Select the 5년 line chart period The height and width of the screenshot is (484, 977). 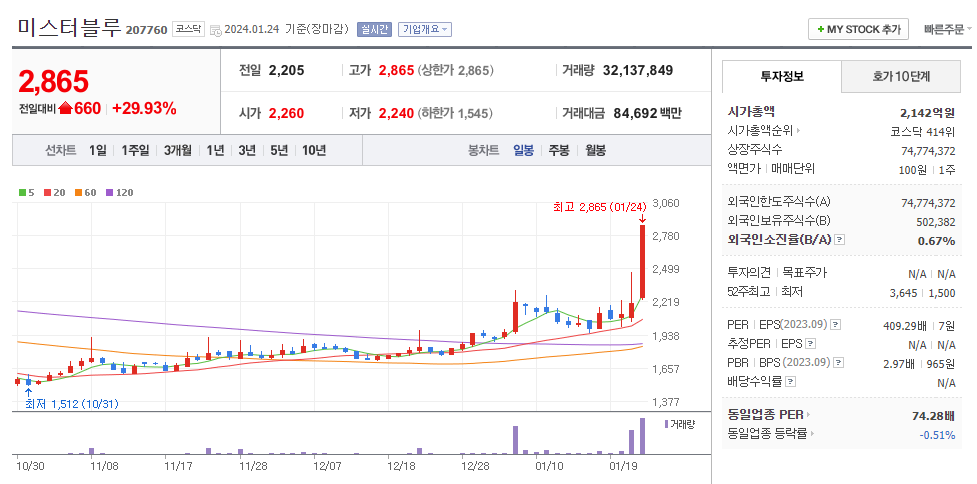(279, 150)
